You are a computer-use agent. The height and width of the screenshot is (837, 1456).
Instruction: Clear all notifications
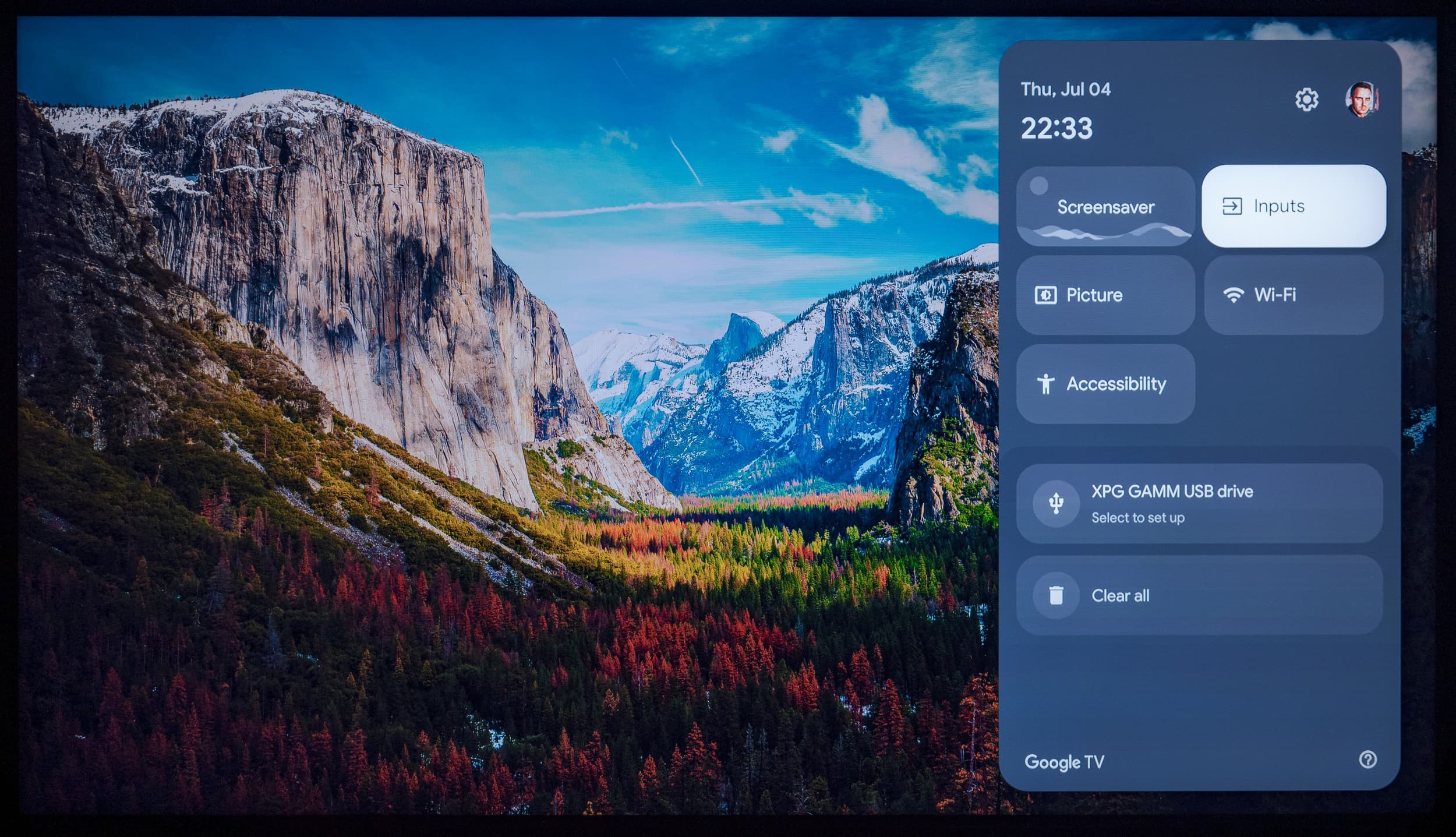coord(1199,595)
